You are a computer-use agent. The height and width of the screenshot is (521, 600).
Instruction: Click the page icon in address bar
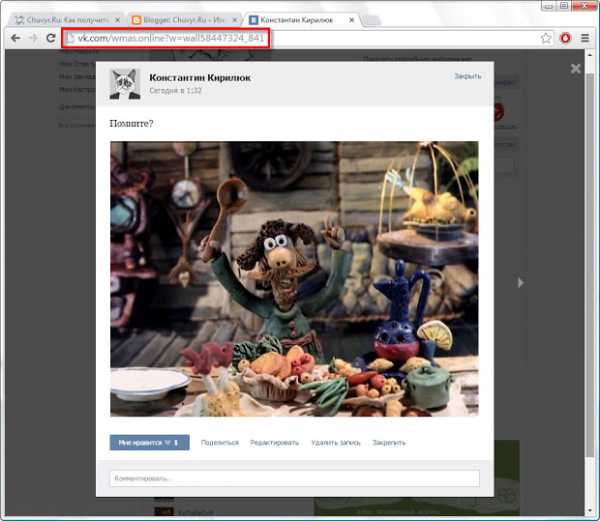pyautogui.click(x=70, y=38)
